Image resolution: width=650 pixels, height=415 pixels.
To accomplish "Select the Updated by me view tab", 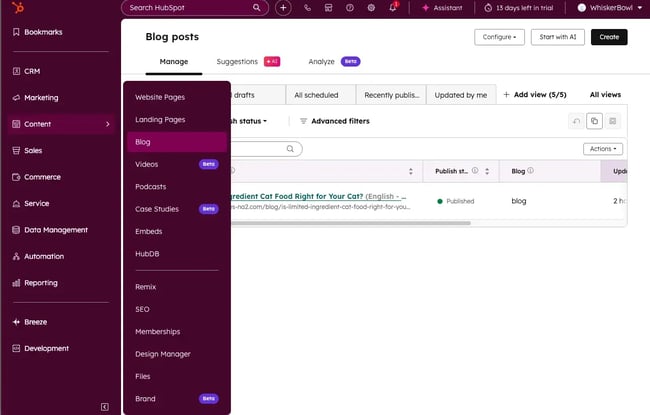I will click(461, 95).
